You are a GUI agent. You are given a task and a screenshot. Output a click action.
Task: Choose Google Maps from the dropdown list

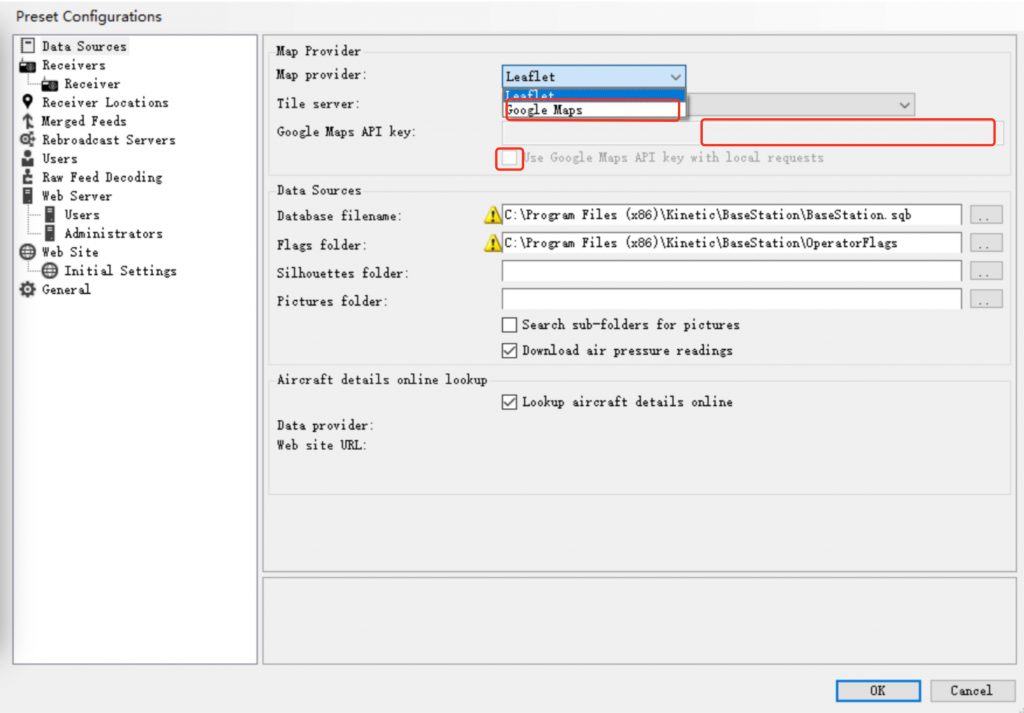click(x=545, y=110)
